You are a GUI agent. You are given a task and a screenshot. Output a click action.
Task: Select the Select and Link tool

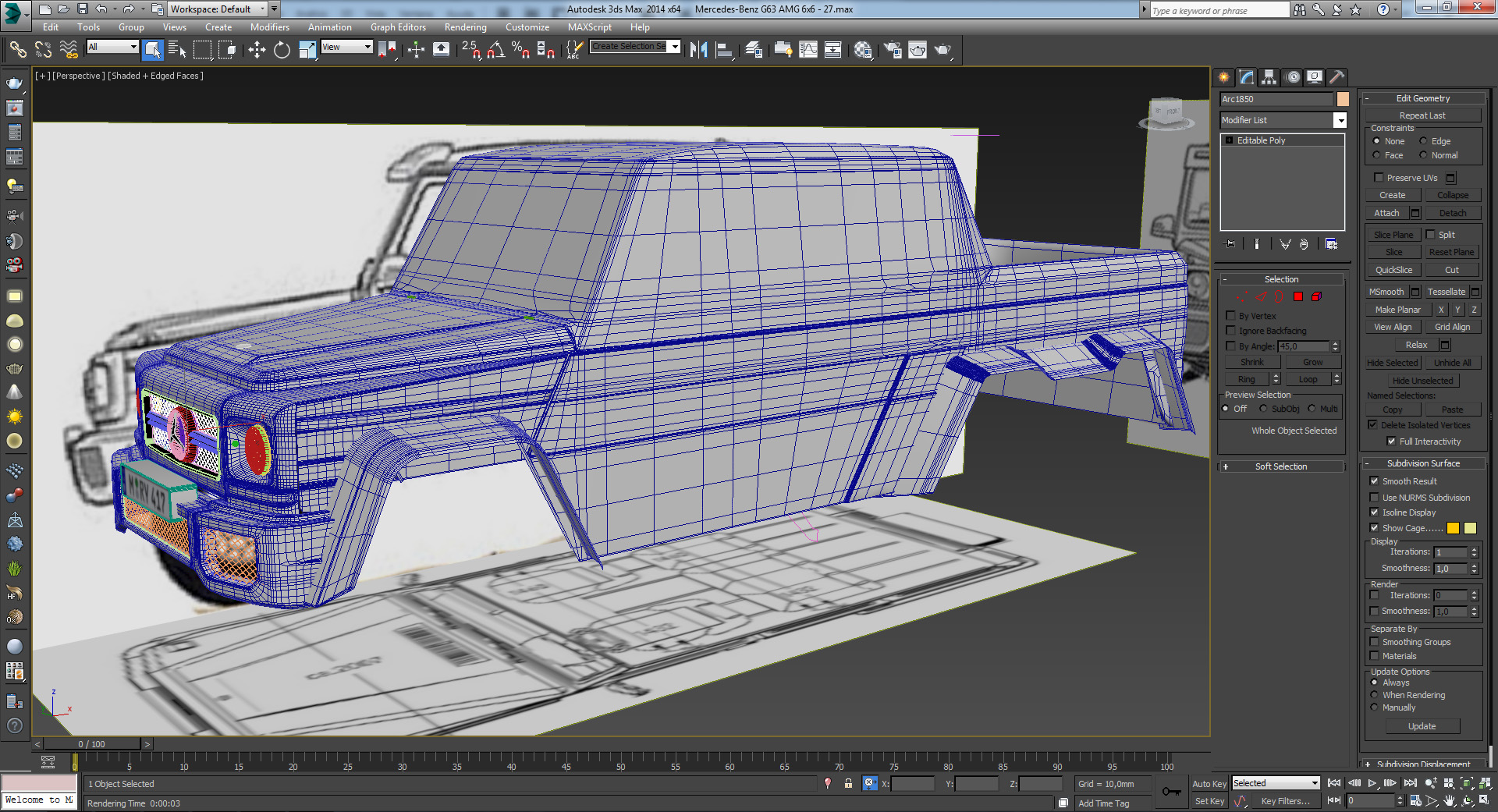(x=17, y=50)
